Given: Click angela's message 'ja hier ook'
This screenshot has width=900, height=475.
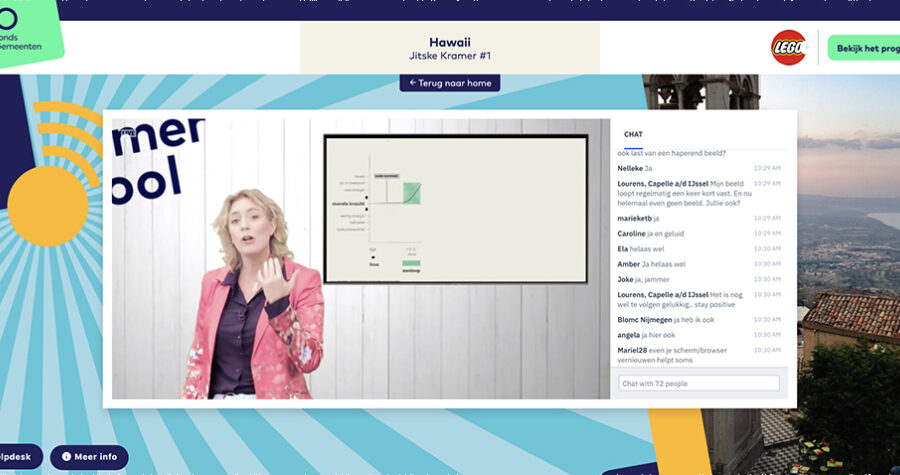Looking at the screenshot, I should point(699,334).
